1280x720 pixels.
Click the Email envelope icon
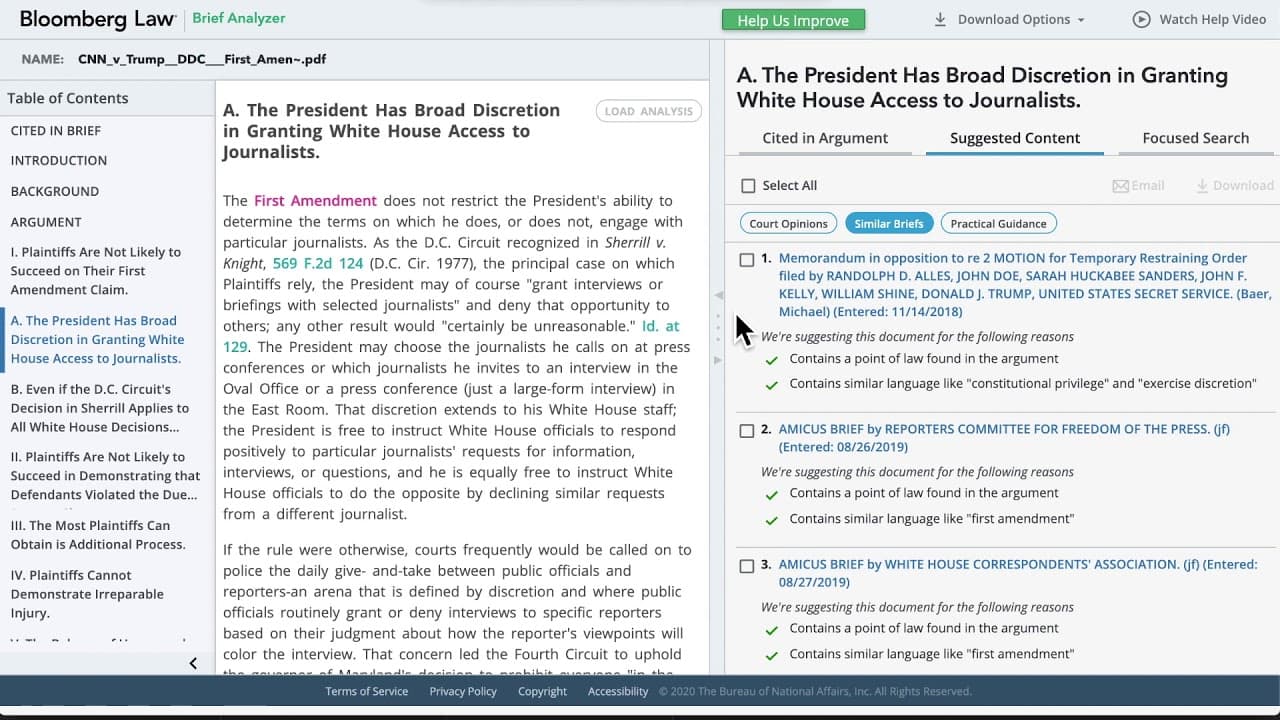(1120, 186)
